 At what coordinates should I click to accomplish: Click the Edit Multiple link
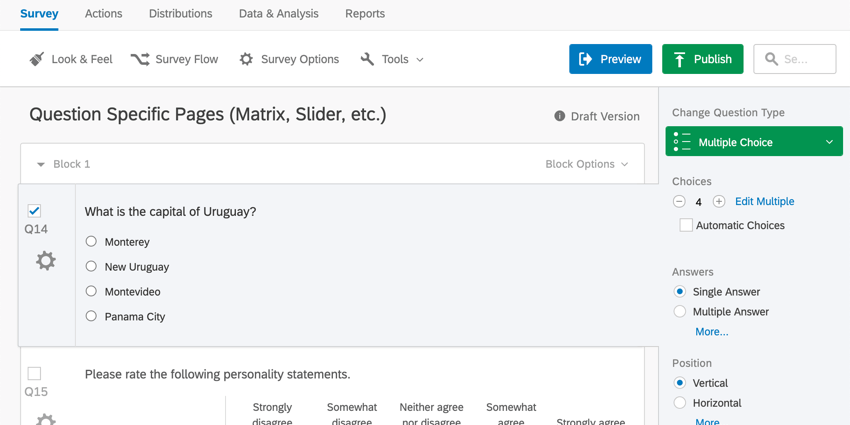coord(764,202)
